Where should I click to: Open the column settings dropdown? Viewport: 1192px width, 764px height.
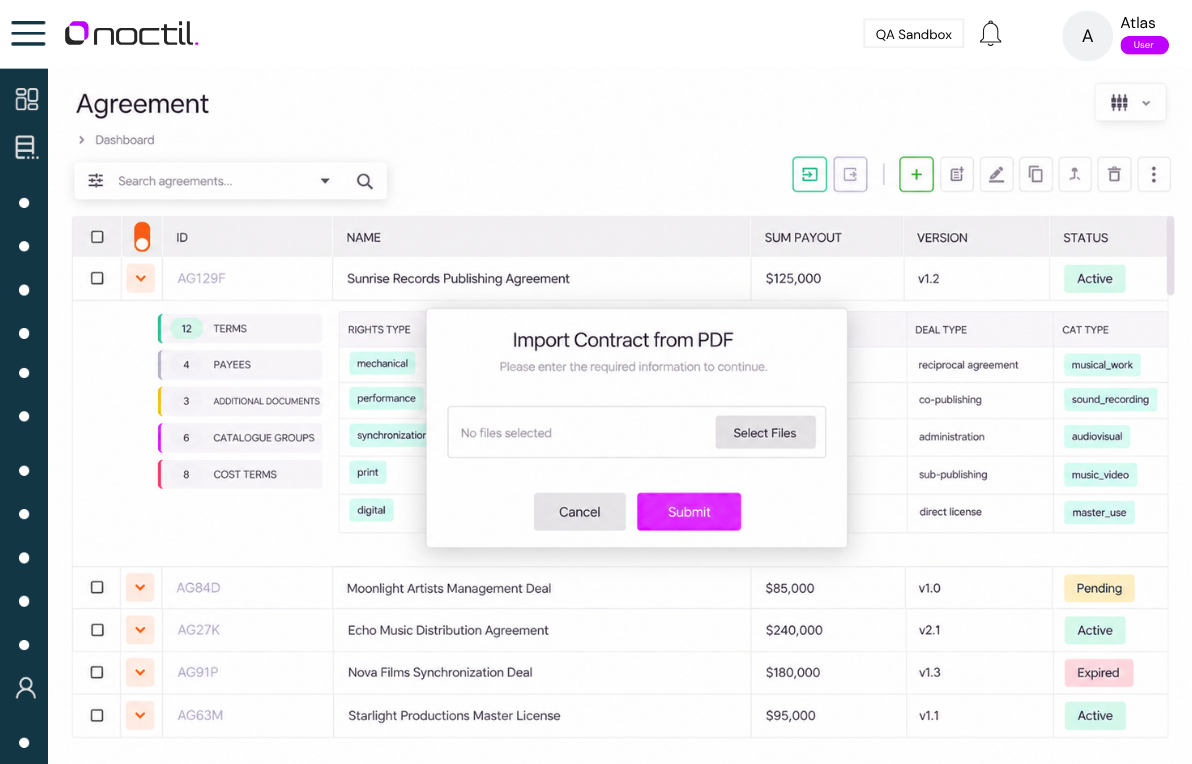click(x=1130, y=103)
